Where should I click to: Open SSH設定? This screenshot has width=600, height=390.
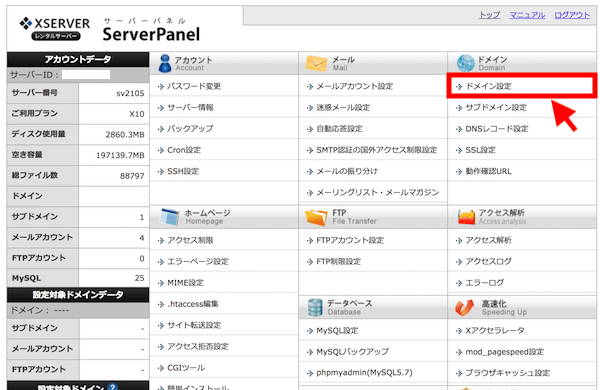click(183, 171)
